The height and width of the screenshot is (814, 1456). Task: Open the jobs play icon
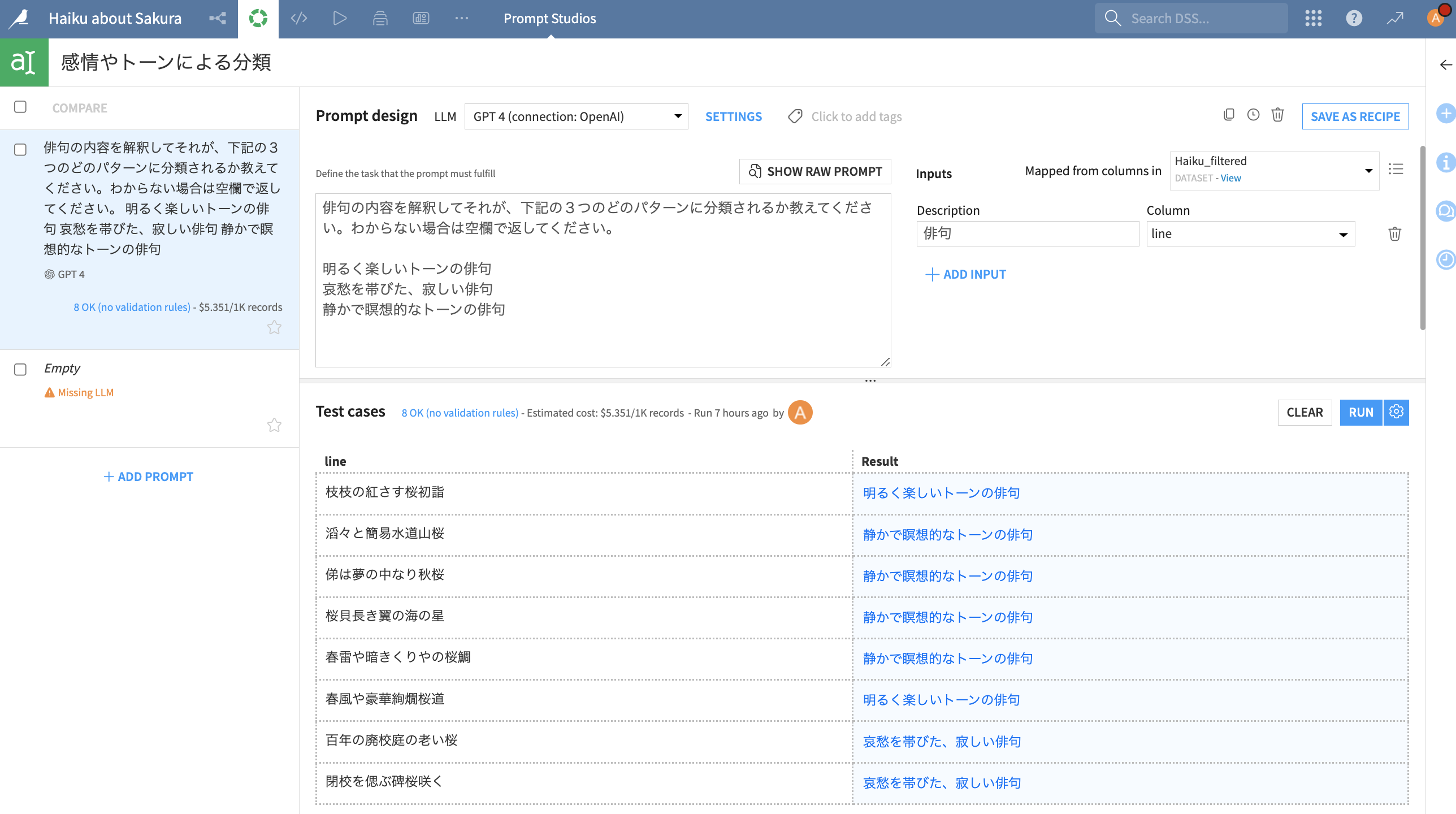(x=340, y=19)
